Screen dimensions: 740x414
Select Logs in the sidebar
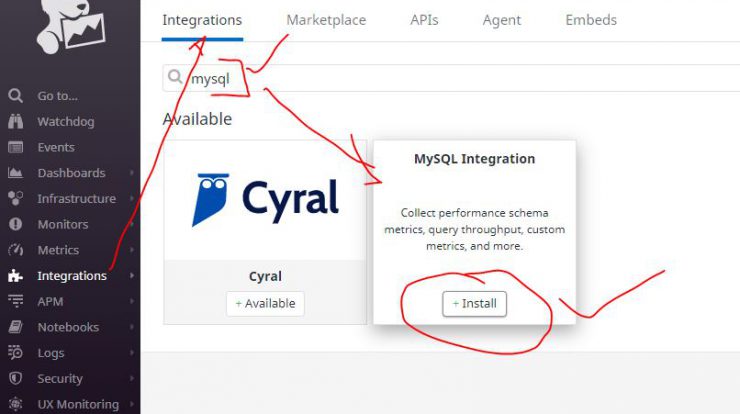click(x=50, y=353)
